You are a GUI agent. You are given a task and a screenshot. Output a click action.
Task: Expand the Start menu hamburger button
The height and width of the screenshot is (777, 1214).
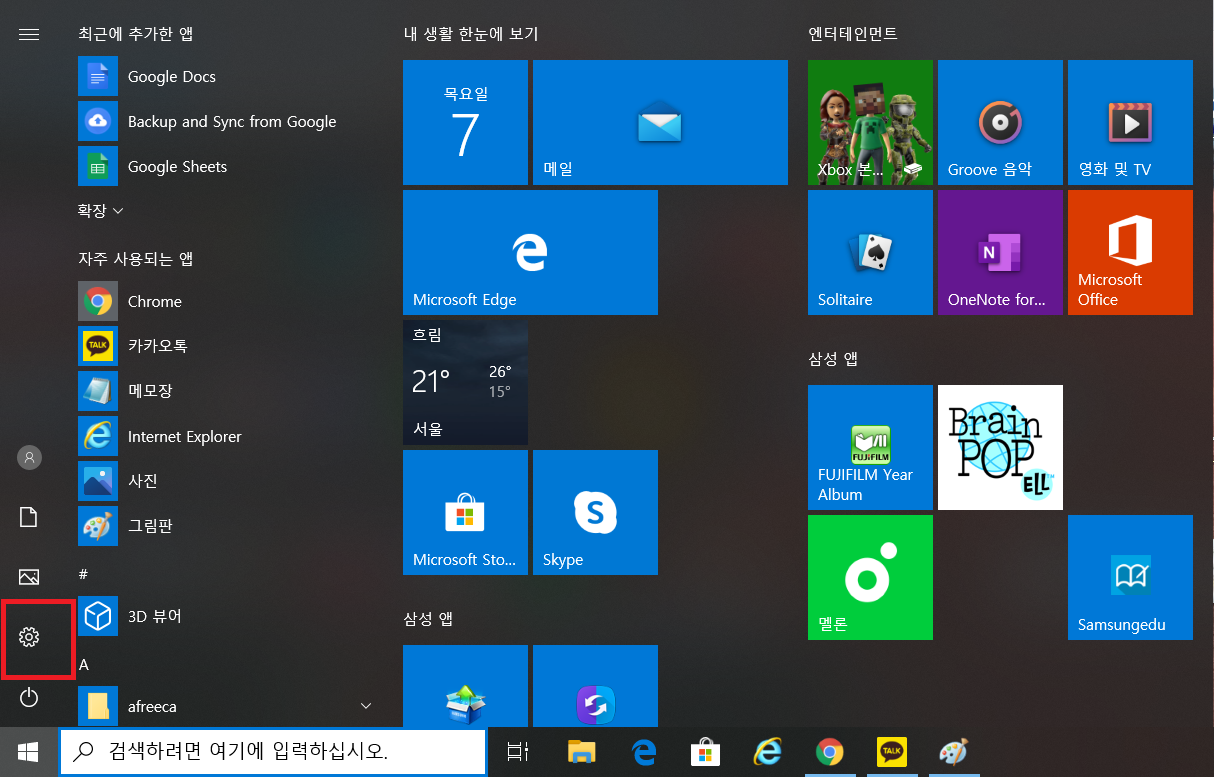[x=29, y=34]
